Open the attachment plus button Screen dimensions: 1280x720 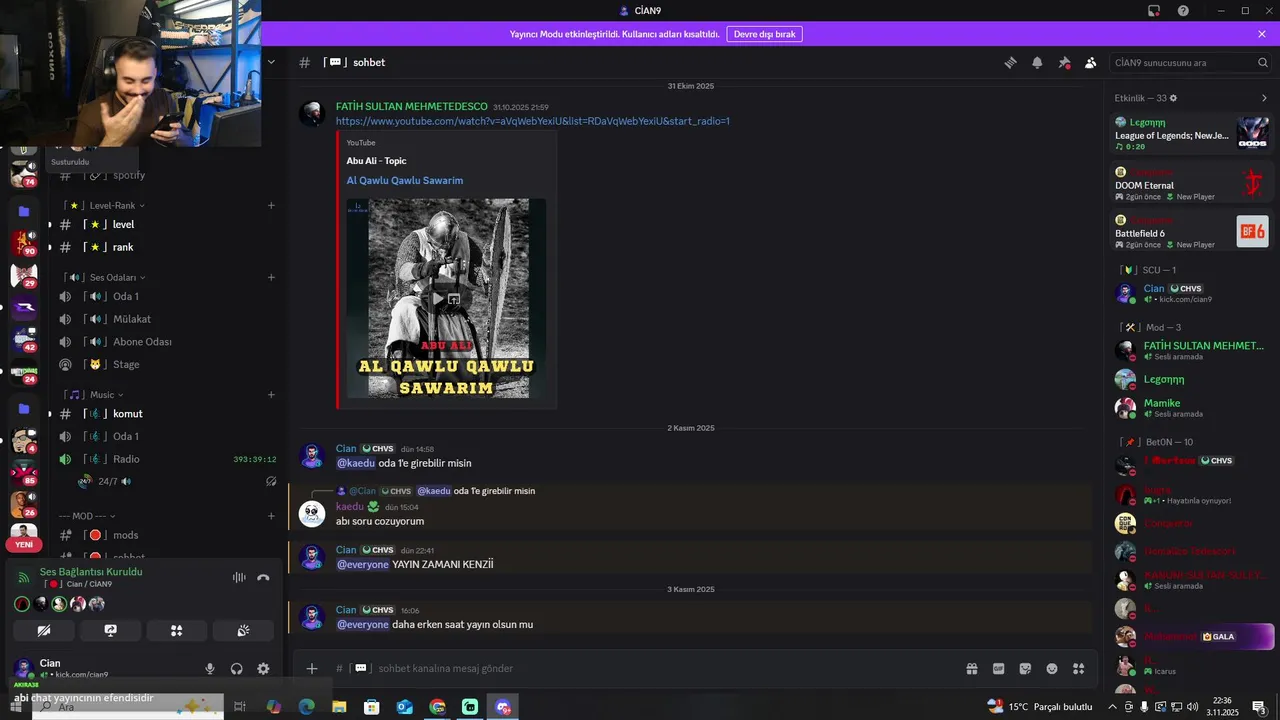(x=312, y=668)
